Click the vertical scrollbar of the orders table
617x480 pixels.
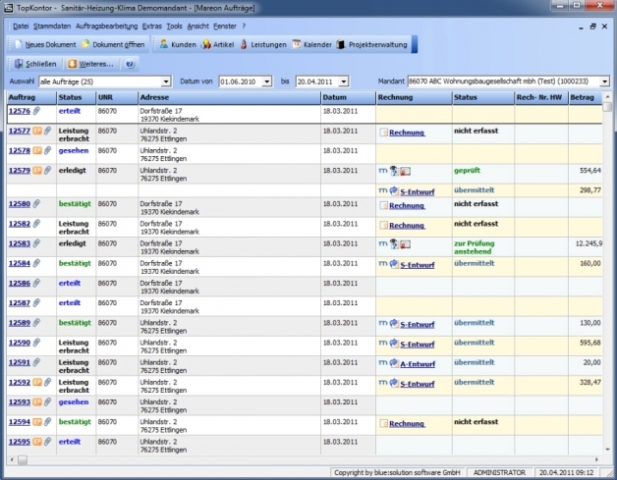[609, 280]
